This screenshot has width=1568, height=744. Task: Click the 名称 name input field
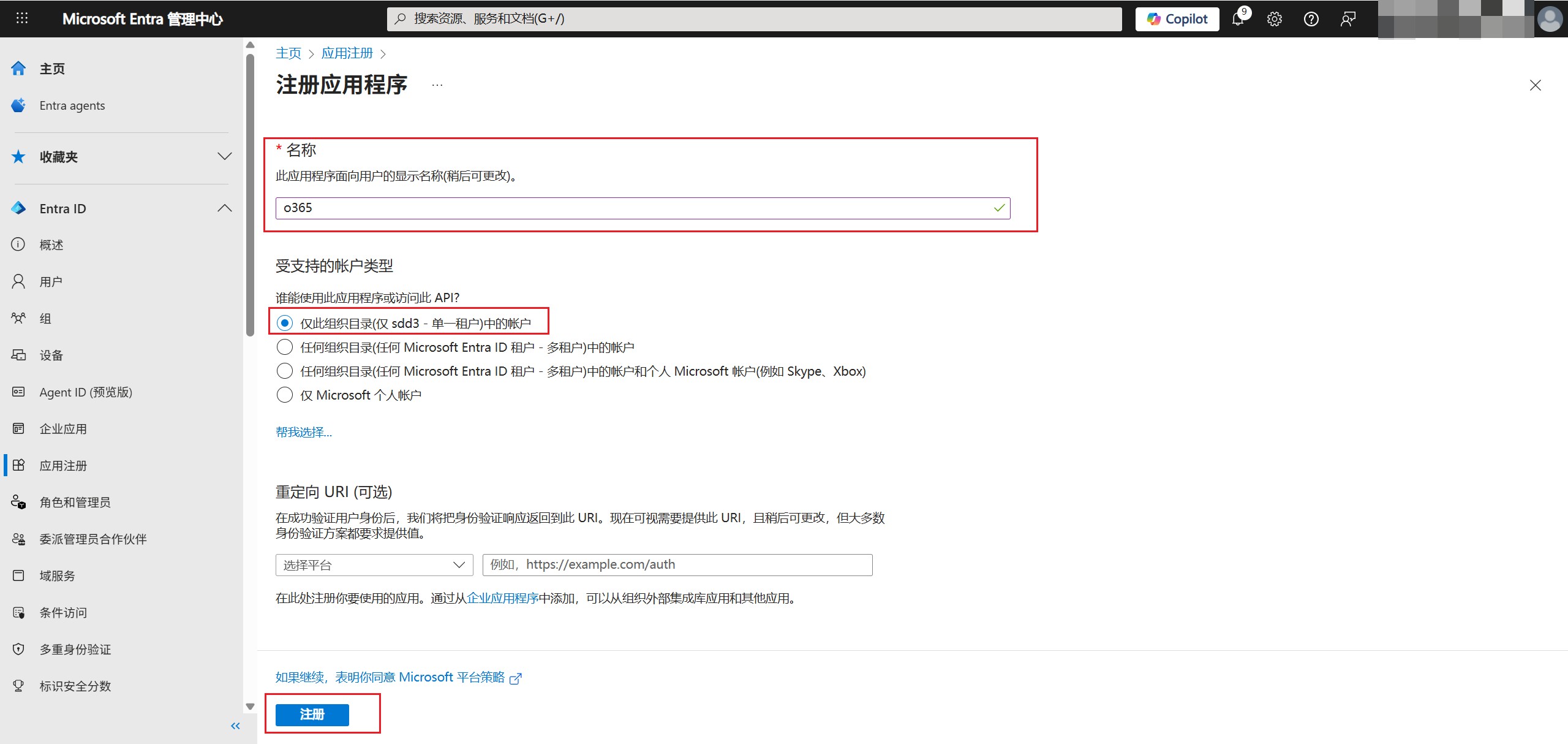point(643,208)
